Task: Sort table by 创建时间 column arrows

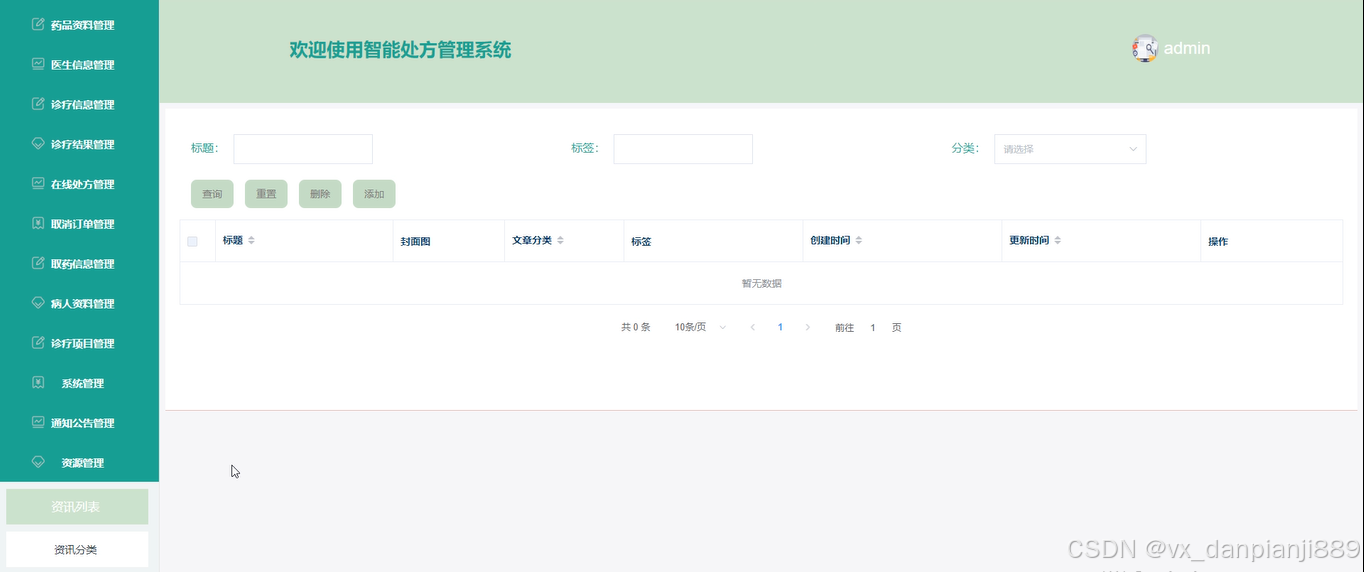Action: pyautogui.click(x=858, y=241)
